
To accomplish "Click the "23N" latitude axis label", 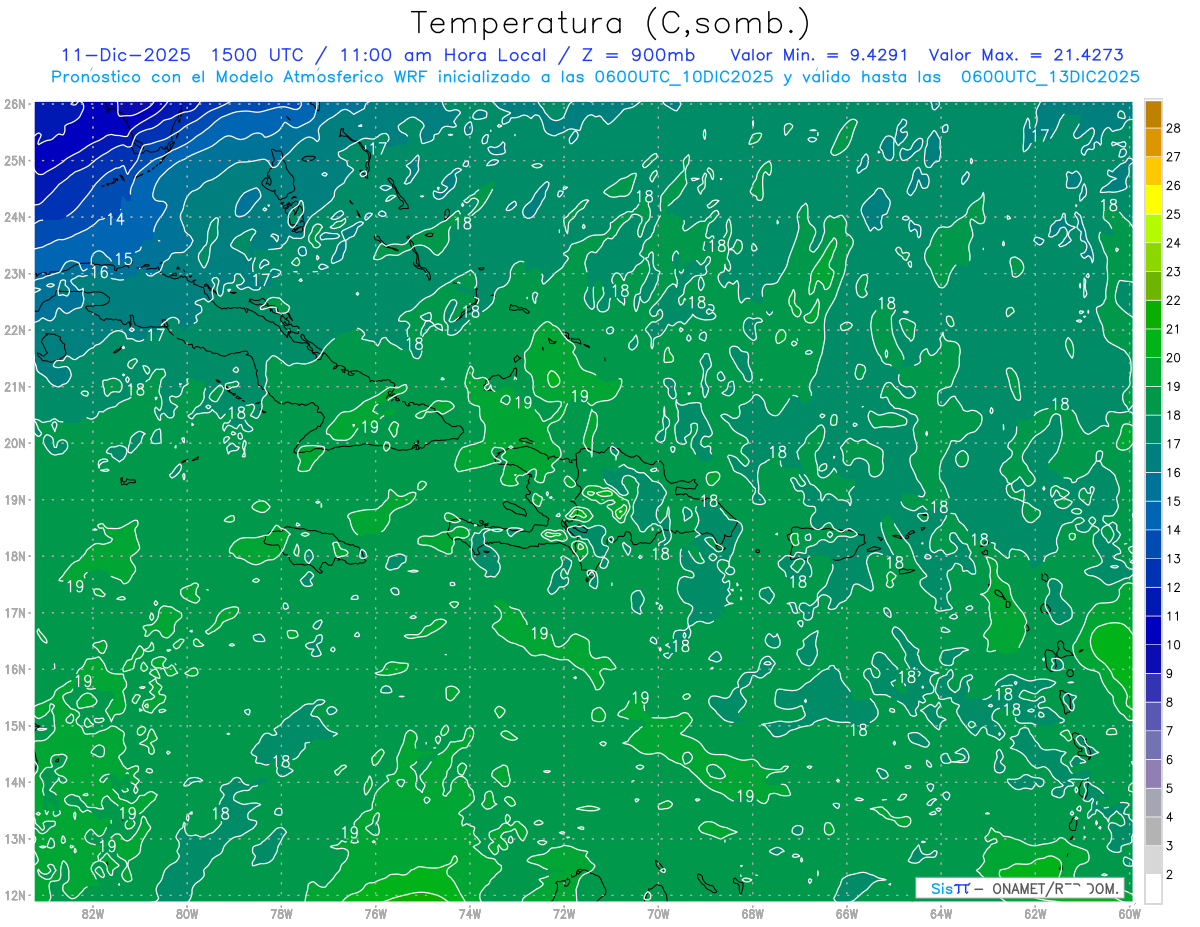I will click(x=14, y=273).
